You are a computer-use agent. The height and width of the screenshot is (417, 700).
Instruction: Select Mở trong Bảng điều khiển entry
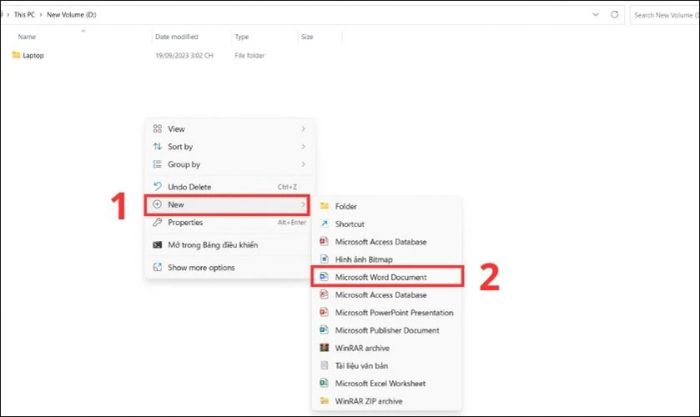coord(229,245)
